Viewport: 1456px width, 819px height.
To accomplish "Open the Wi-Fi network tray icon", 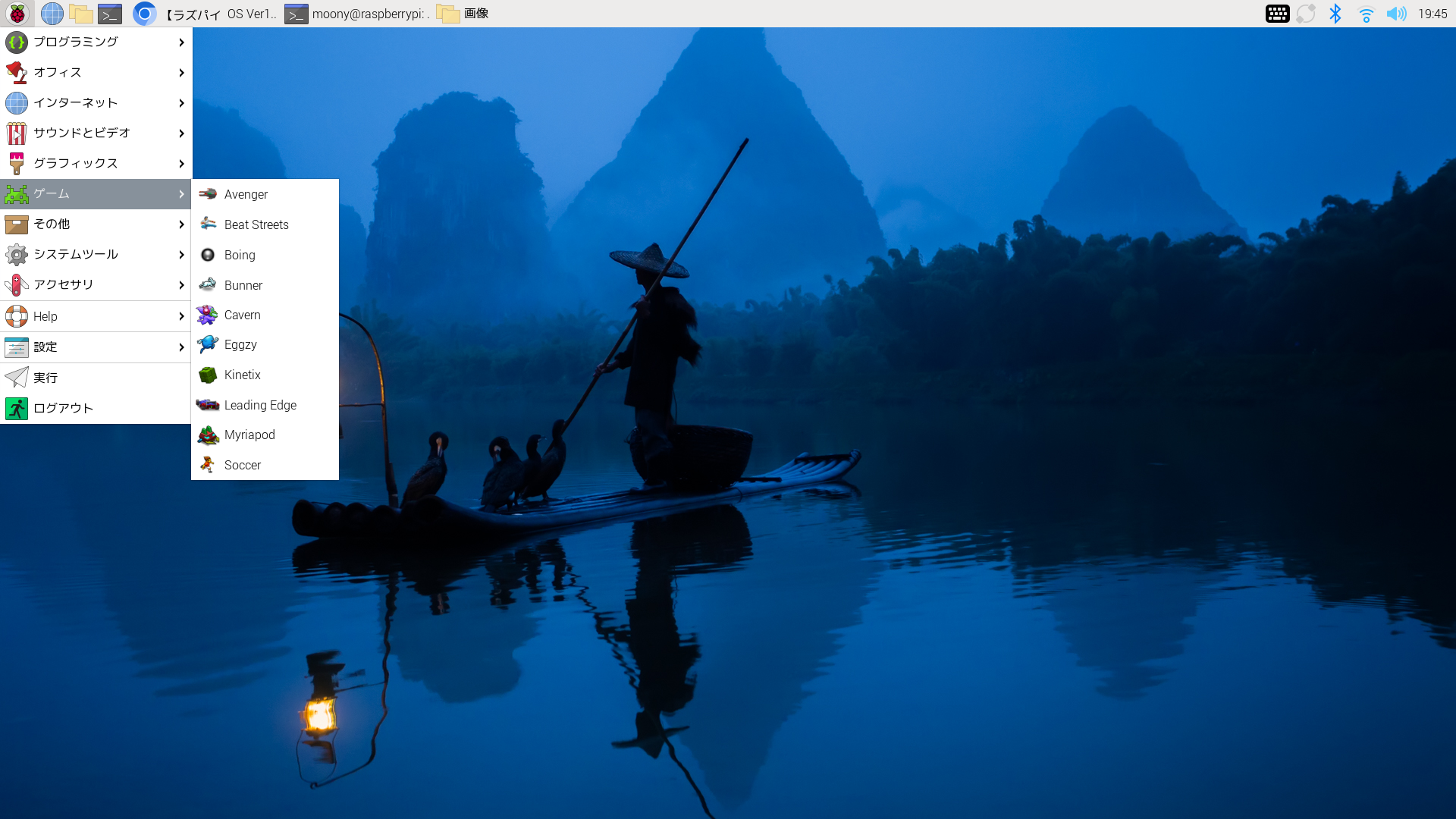I will pos(1366,14).
